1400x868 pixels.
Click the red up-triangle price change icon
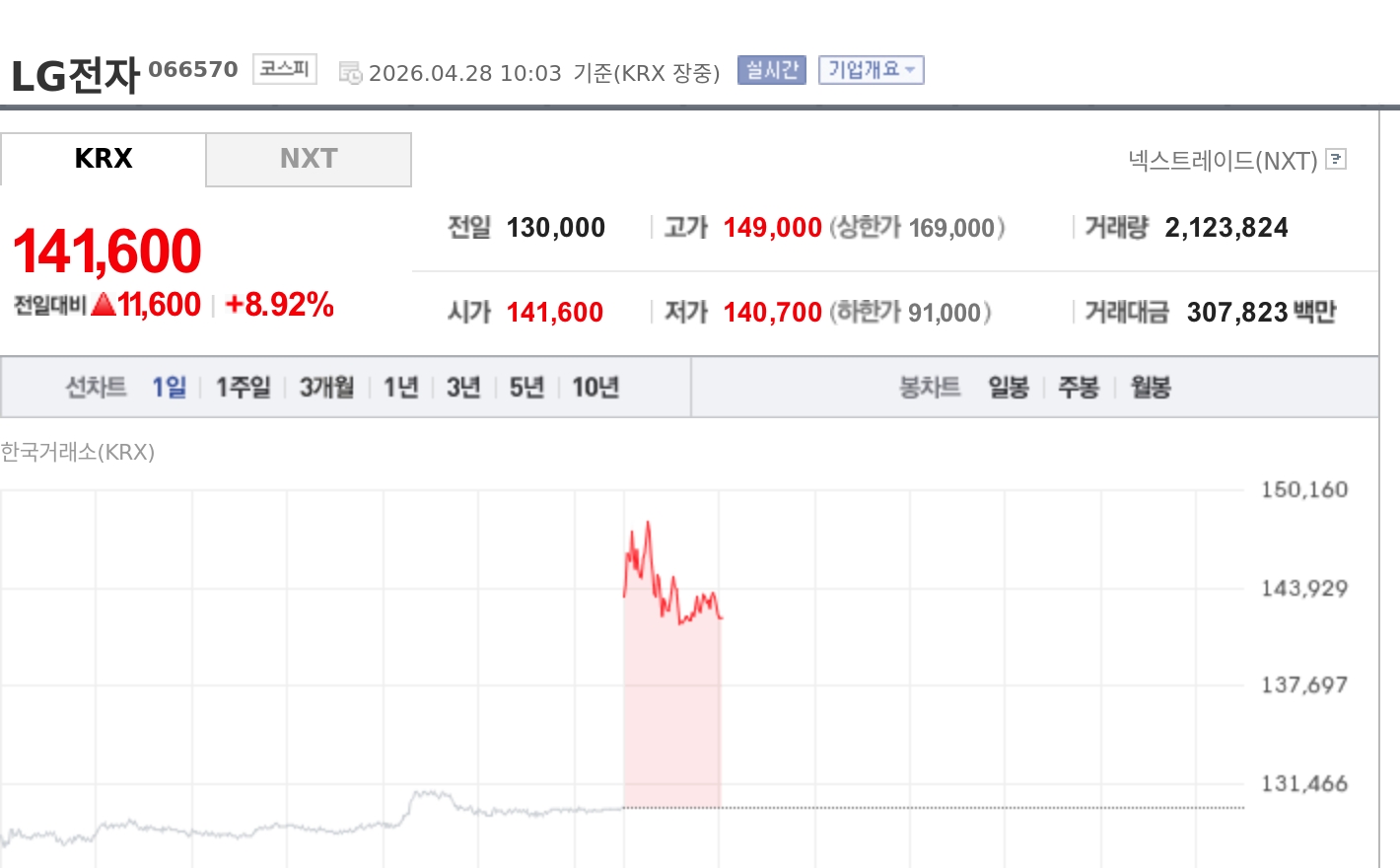point(104,305)
